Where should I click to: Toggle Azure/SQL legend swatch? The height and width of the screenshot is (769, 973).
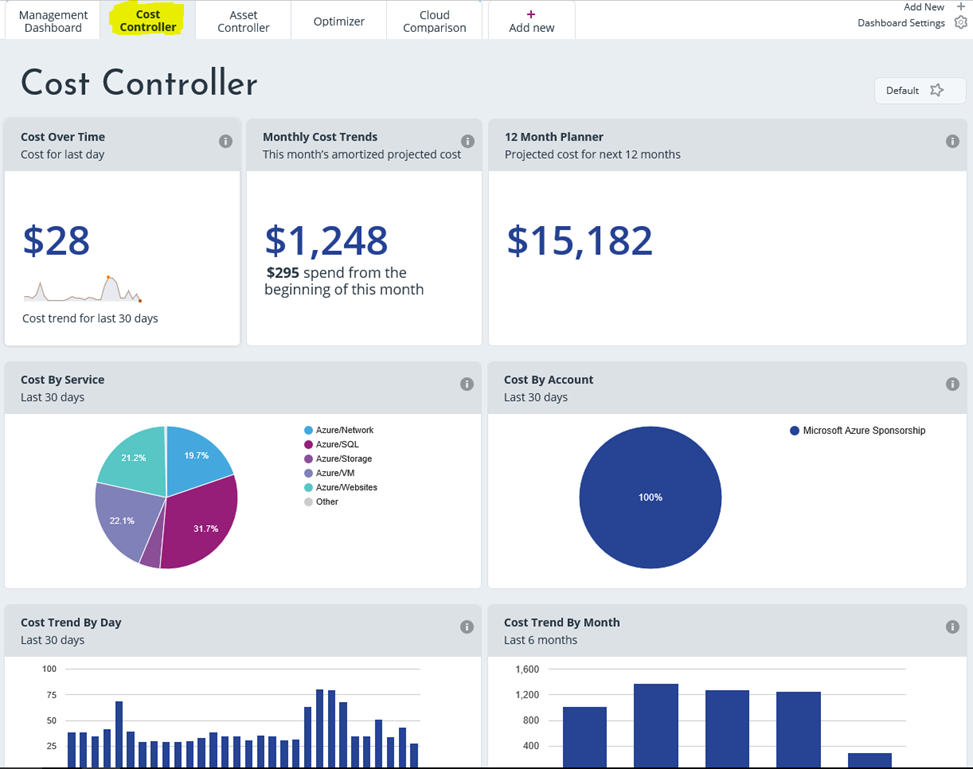(308, 444)
